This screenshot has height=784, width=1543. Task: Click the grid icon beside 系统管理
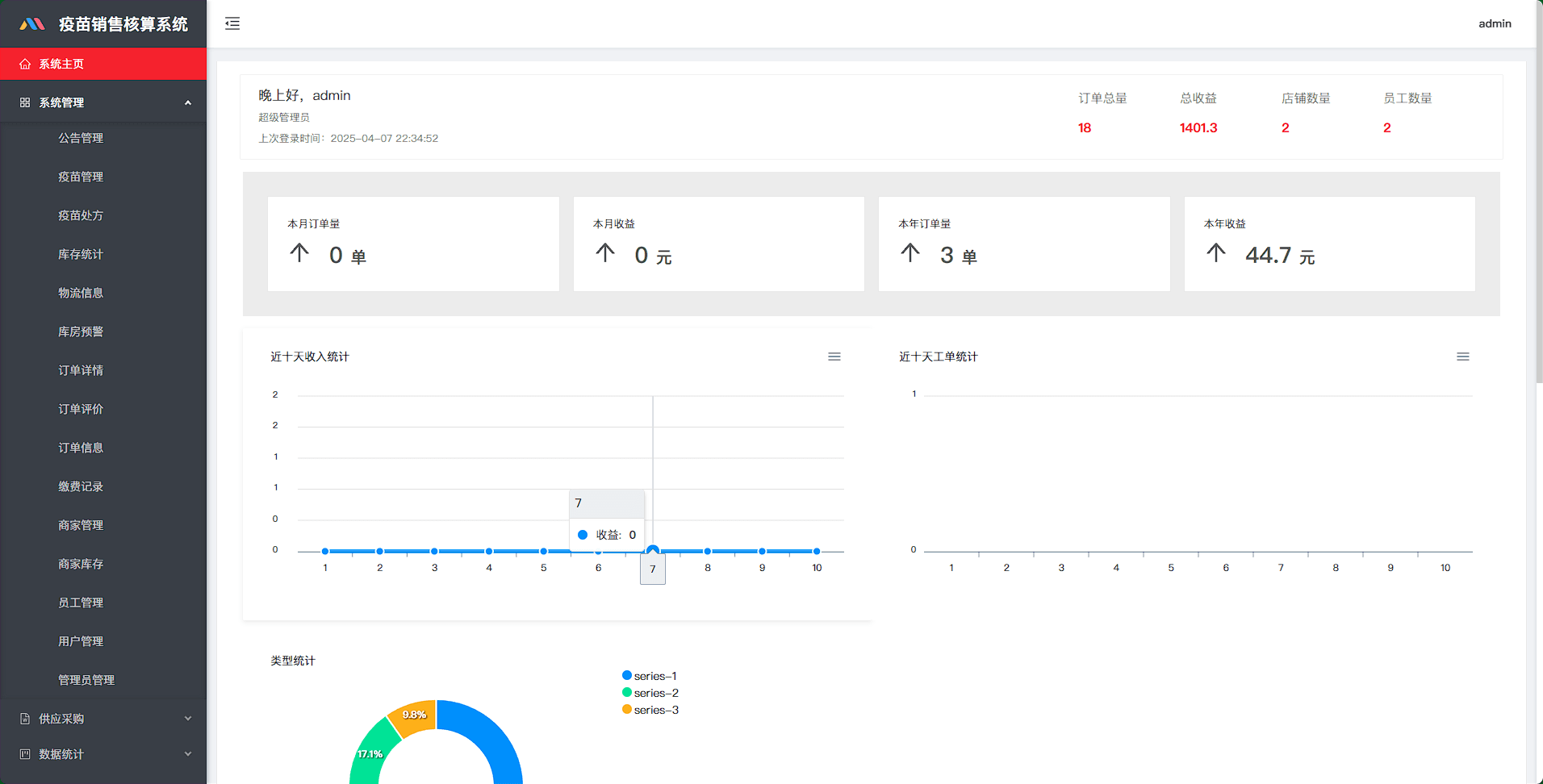[x=25, y=102]
